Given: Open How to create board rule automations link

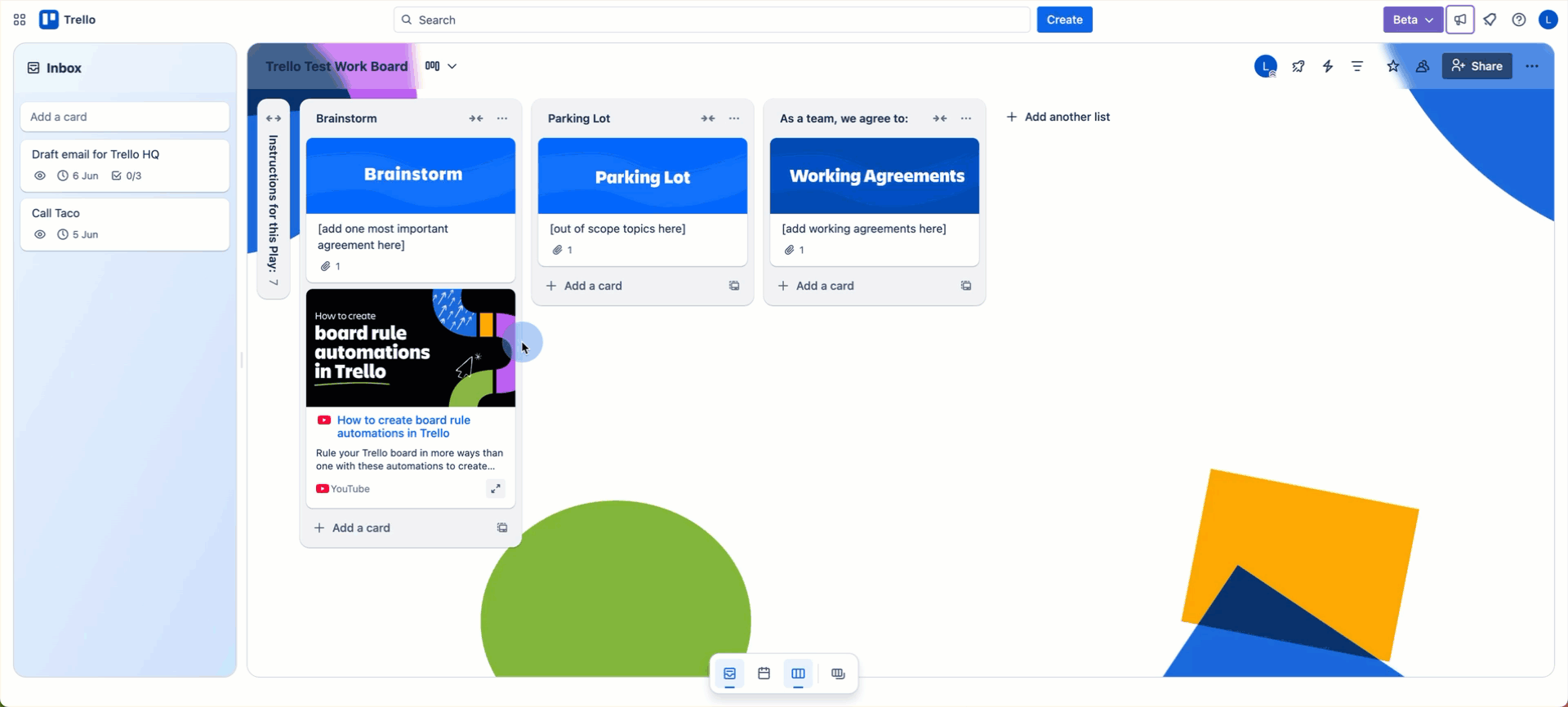Looking at the screenshot, I should click(x=403, y=426).
